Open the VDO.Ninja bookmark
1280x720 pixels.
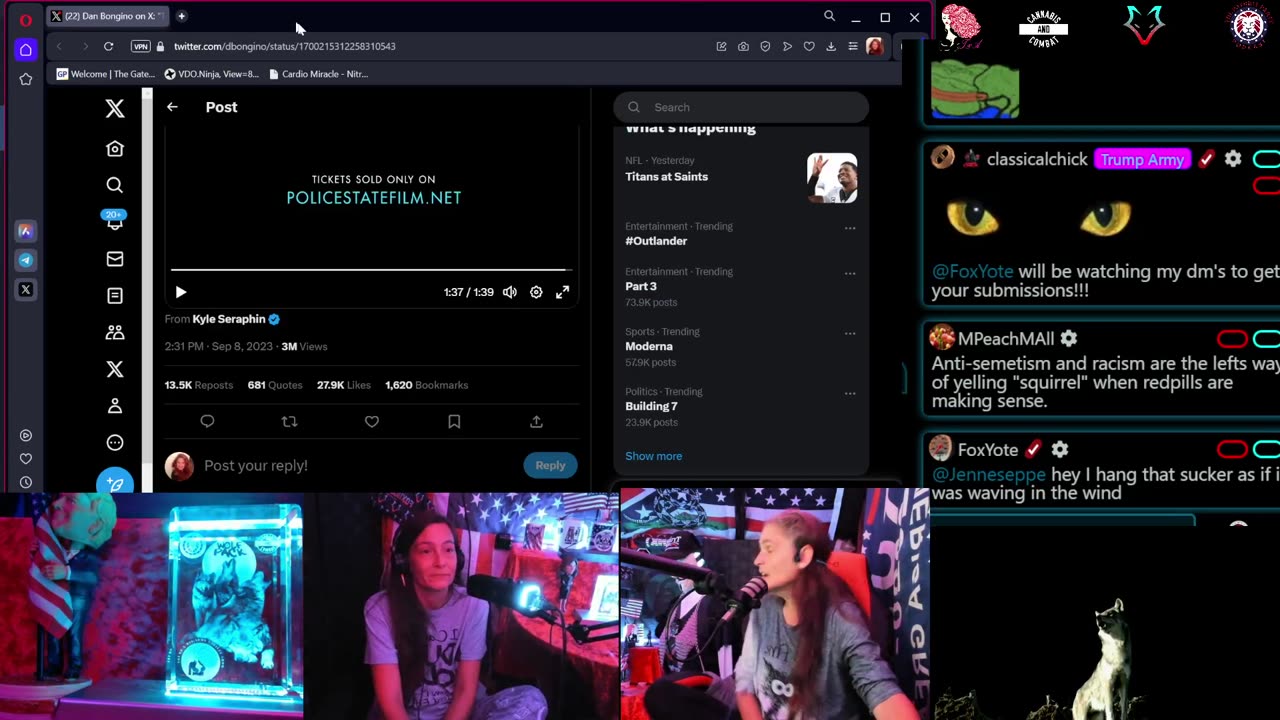pyautogui.click(x=211, y=74)
